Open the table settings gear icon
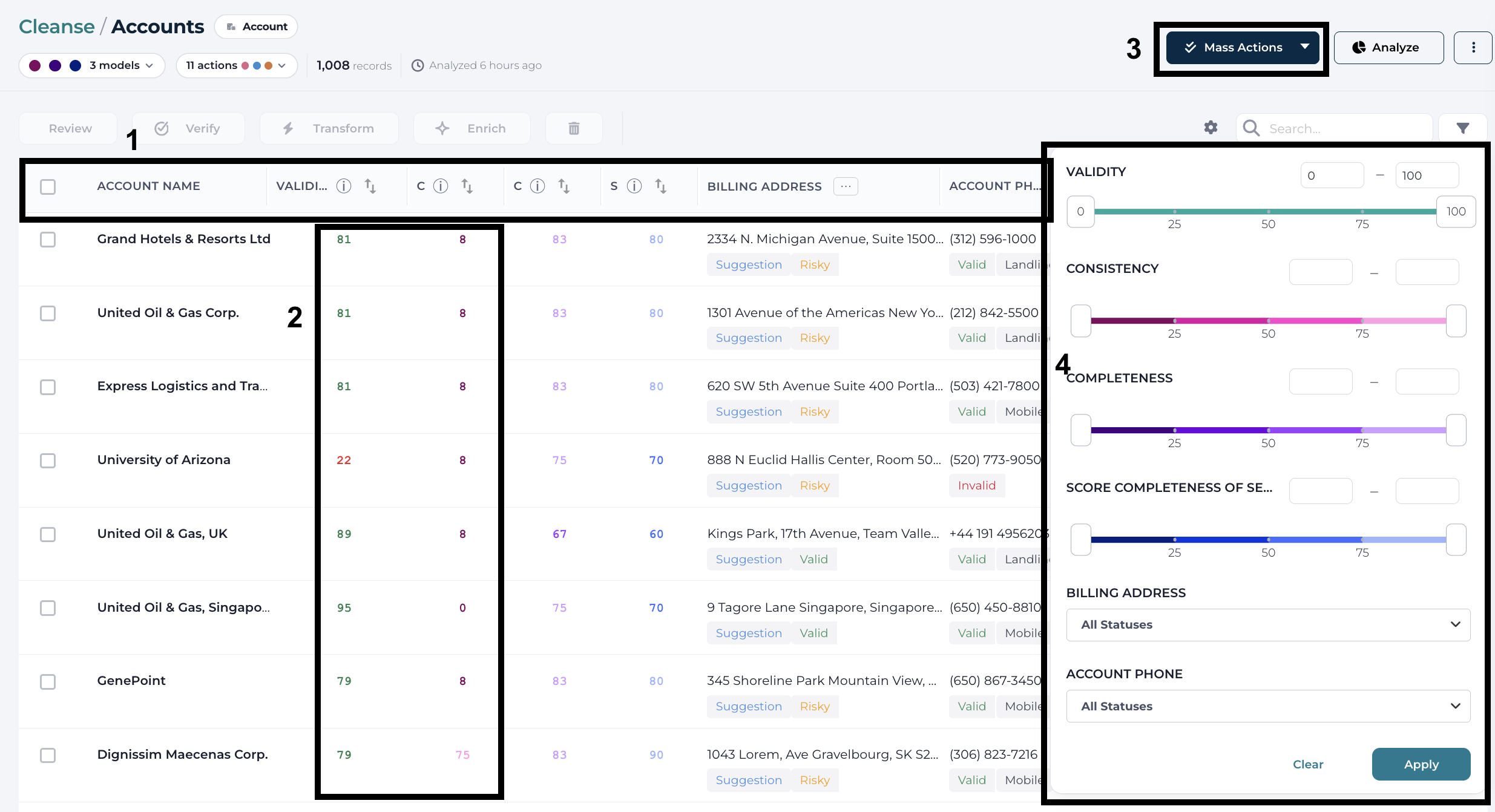The image size is (1495, 812). click(1211, 128)
